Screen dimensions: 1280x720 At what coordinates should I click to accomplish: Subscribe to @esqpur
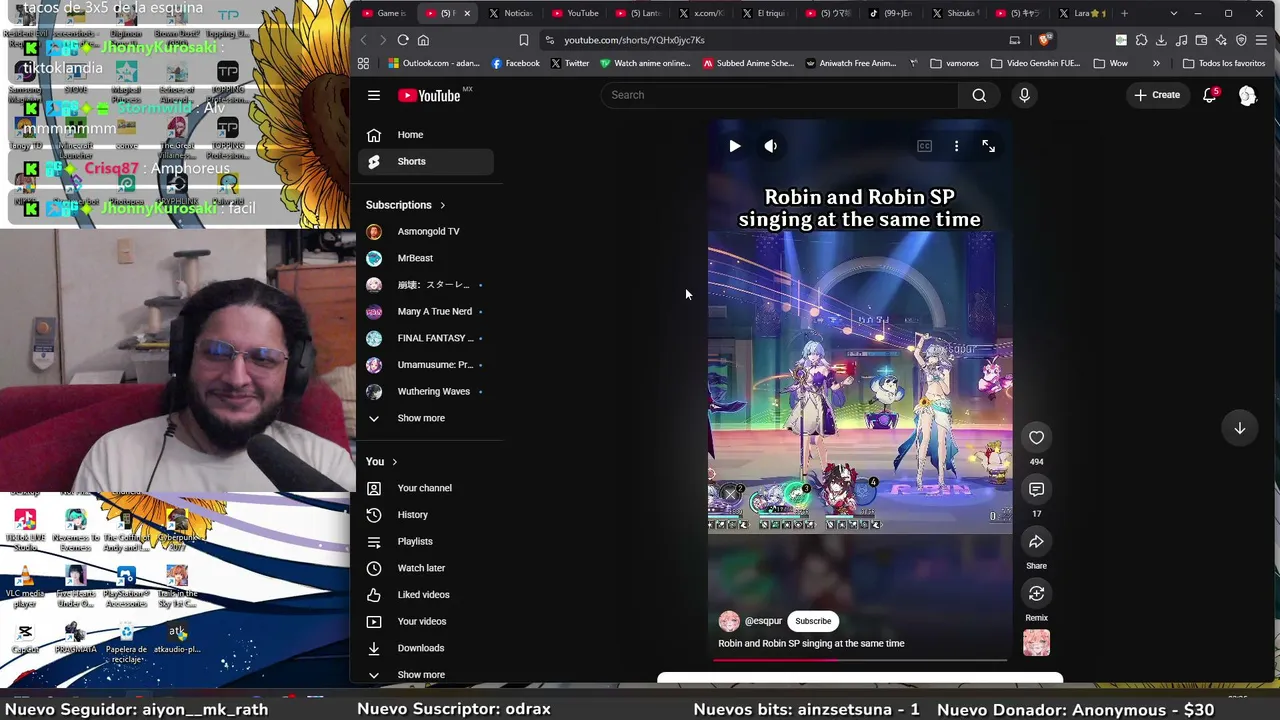coord(813,621)
